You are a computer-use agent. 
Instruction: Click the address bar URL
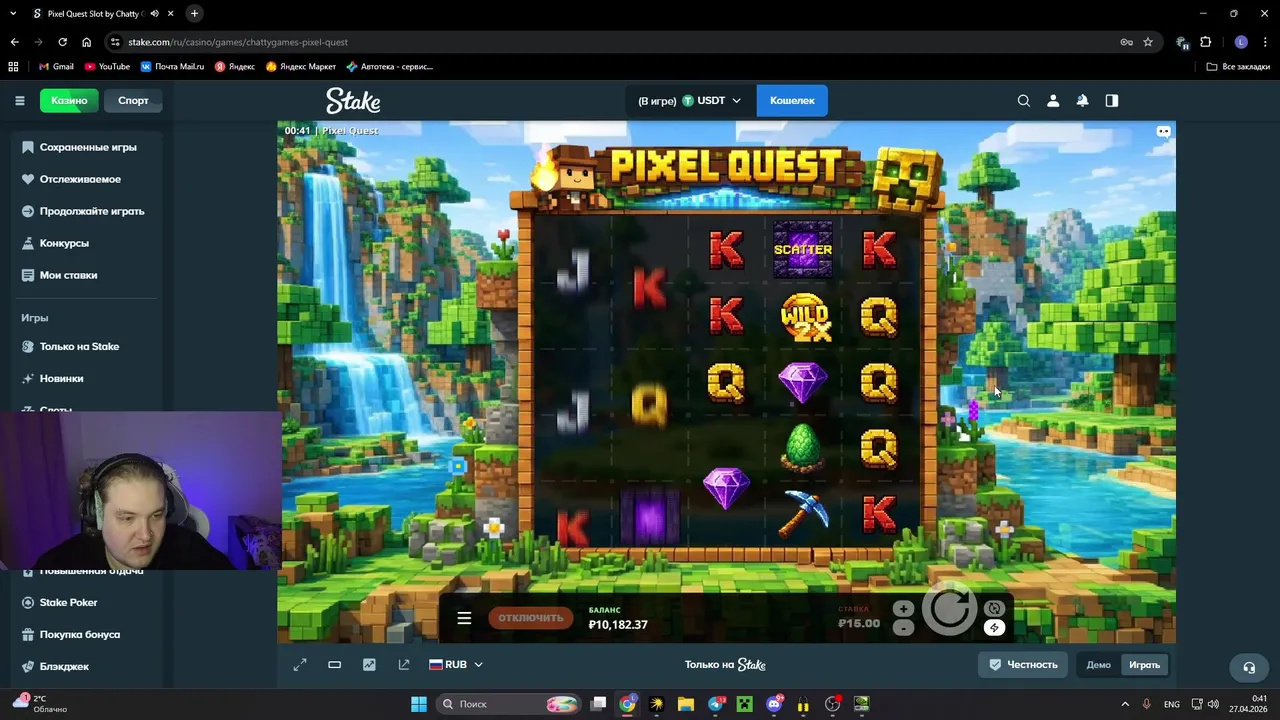238,42
